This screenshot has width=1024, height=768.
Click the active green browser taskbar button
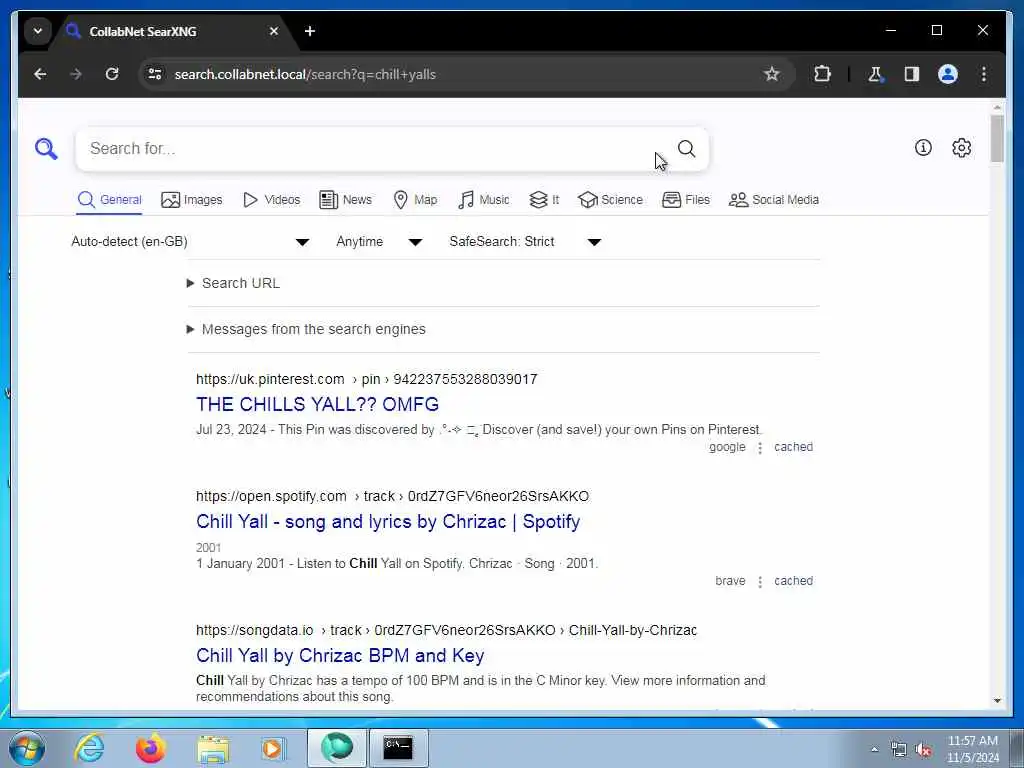pos(337,748)
